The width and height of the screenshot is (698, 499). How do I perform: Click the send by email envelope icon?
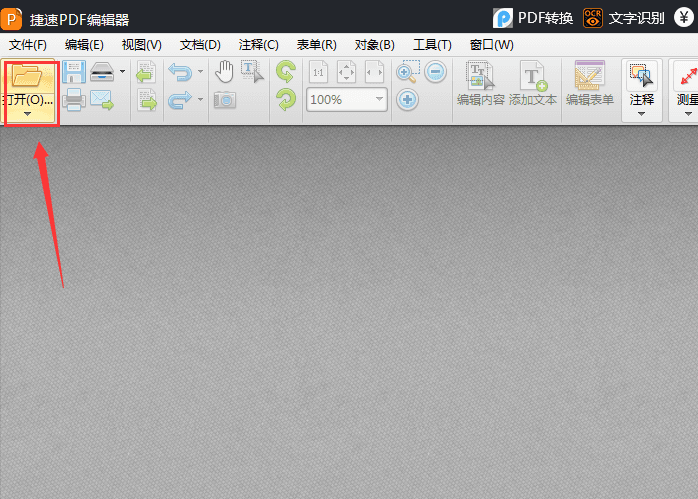[x=102, y=99]
